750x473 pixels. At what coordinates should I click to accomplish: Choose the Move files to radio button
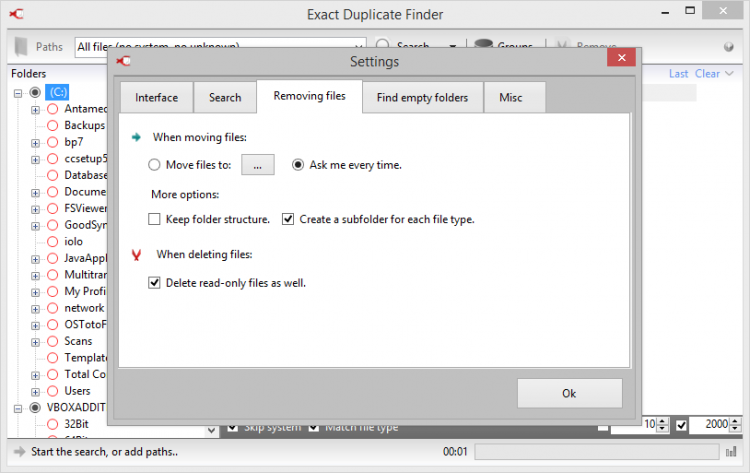[x=154, y=165]
